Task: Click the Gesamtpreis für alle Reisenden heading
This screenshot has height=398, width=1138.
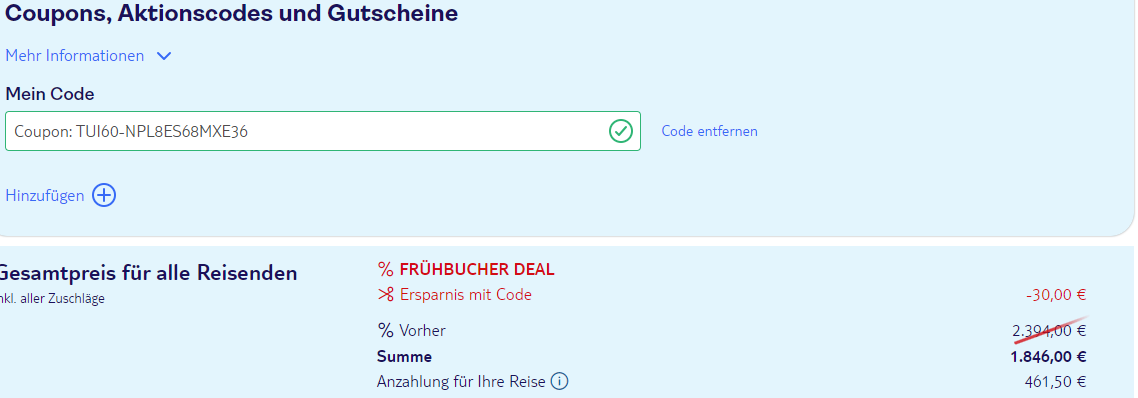Action: tap(147, 273)
